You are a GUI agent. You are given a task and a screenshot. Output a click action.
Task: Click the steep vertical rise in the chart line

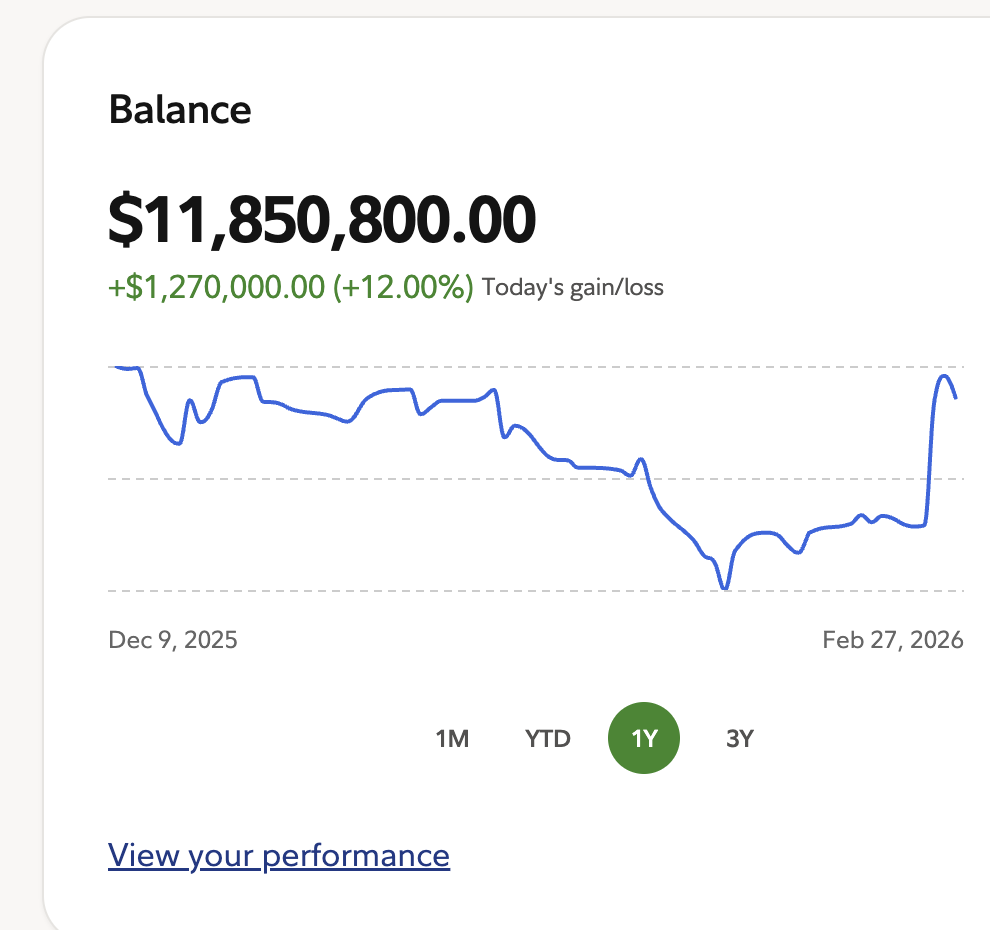[x=931, y=450]
